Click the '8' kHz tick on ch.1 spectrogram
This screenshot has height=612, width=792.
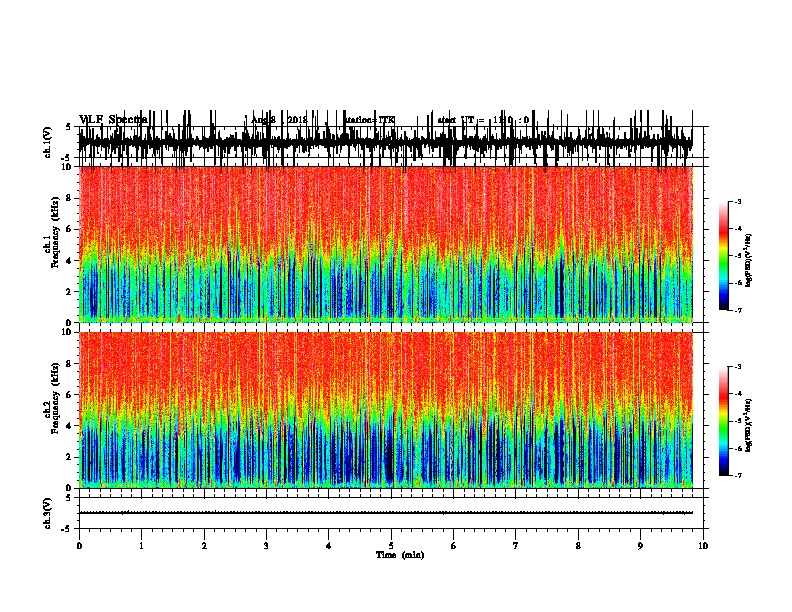(70, 198)
